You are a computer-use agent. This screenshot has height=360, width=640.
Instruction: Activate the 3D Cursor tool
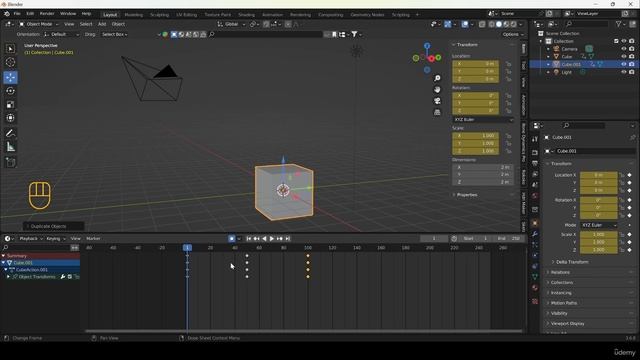point(11,62)
